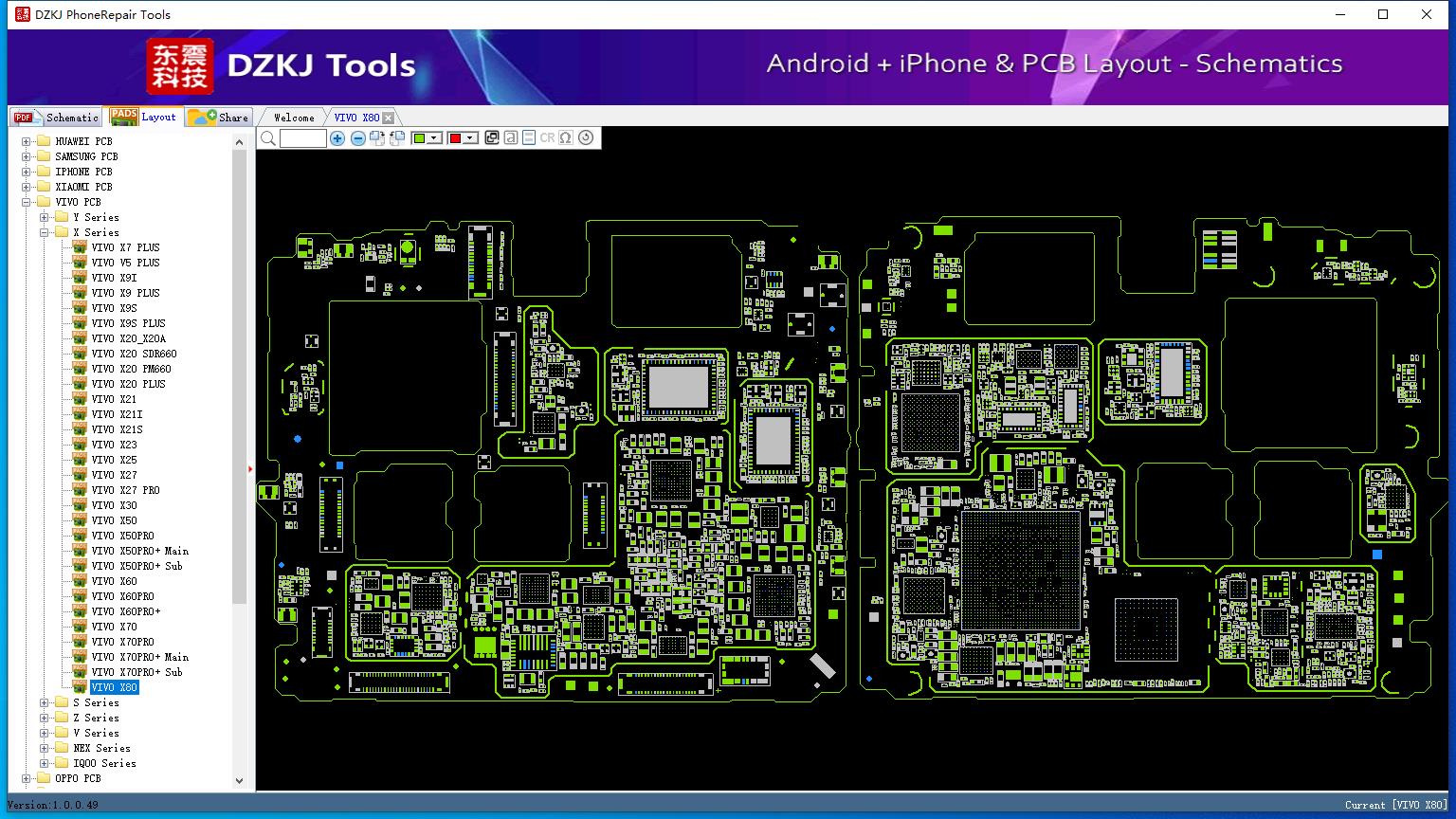The height and width of the screenshot is (819, 1456).
Task: Click the VIVO X25 layout file icon
Action: click(80, 460)
